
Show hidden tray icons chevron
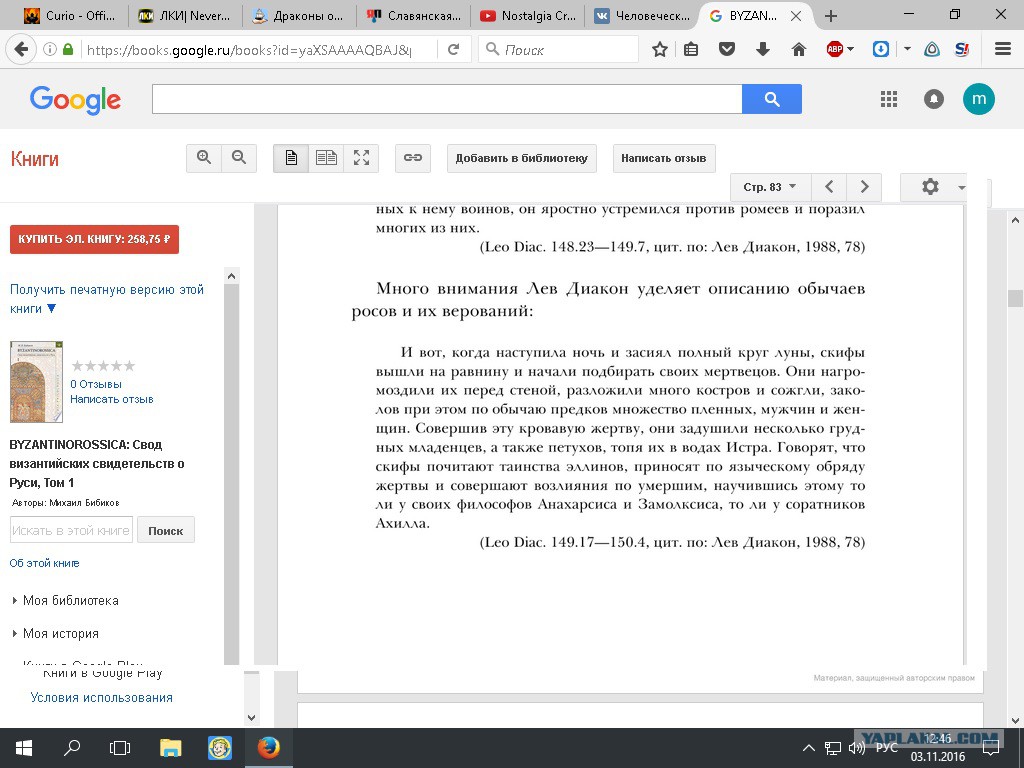(808, 748)
